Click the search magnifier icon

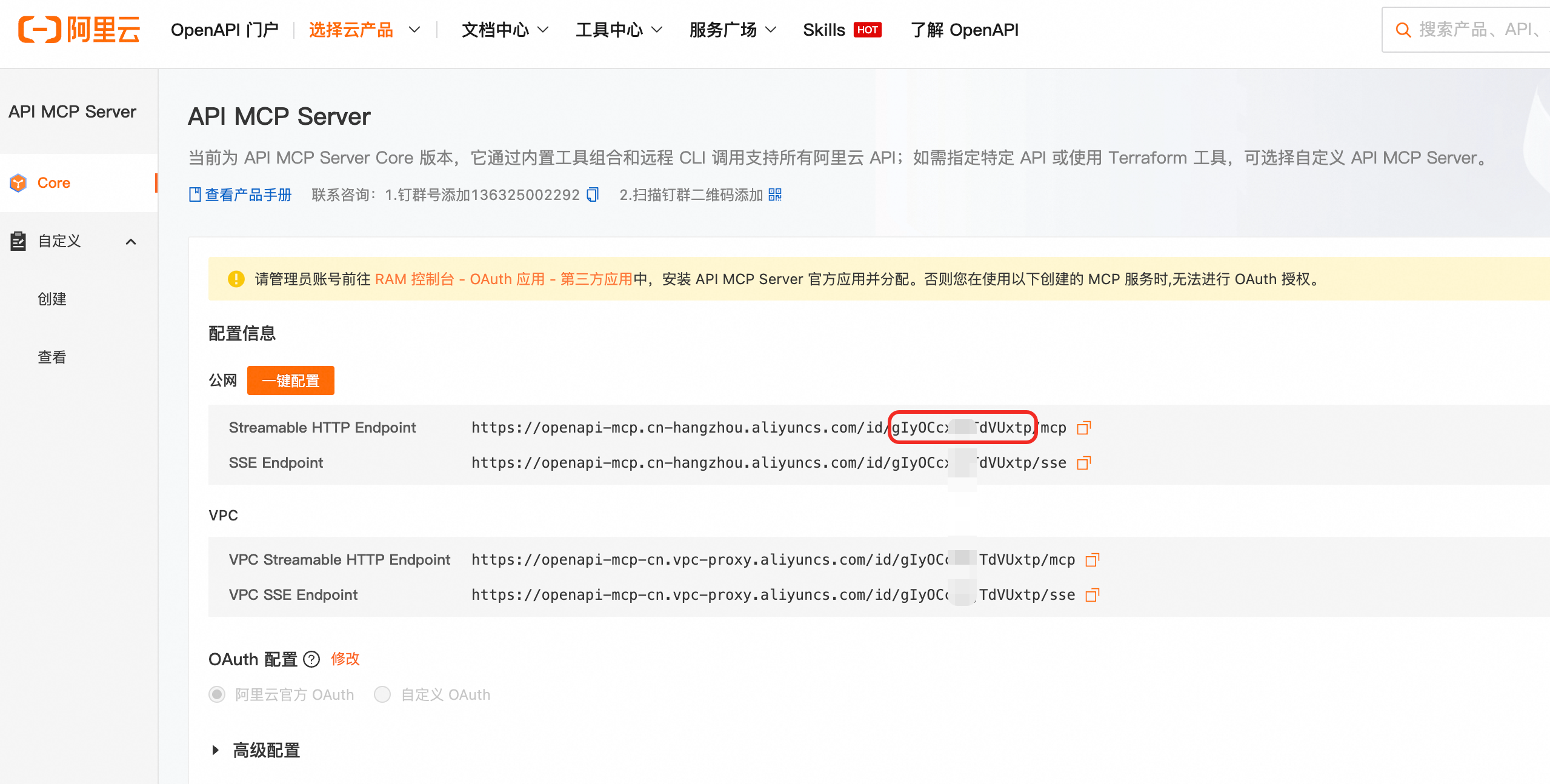coord(1403,30)
